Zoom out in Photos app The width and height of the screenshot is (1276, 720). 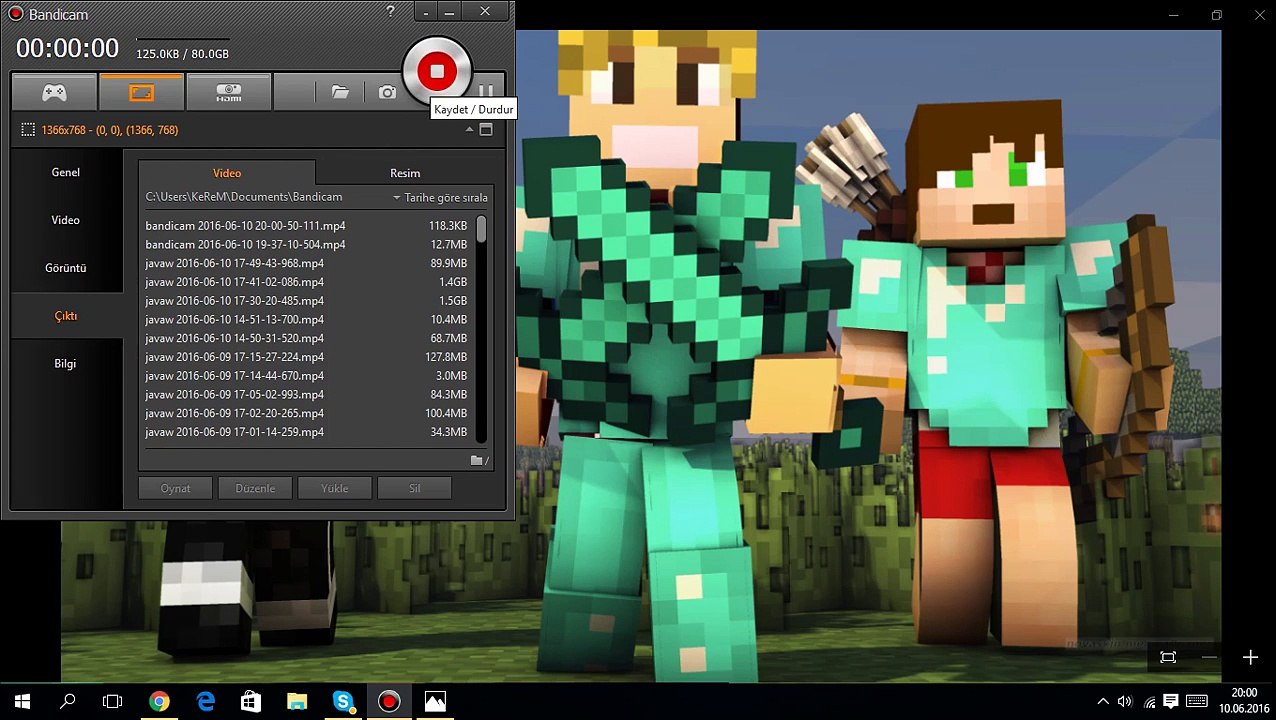tap(1209, 657)
